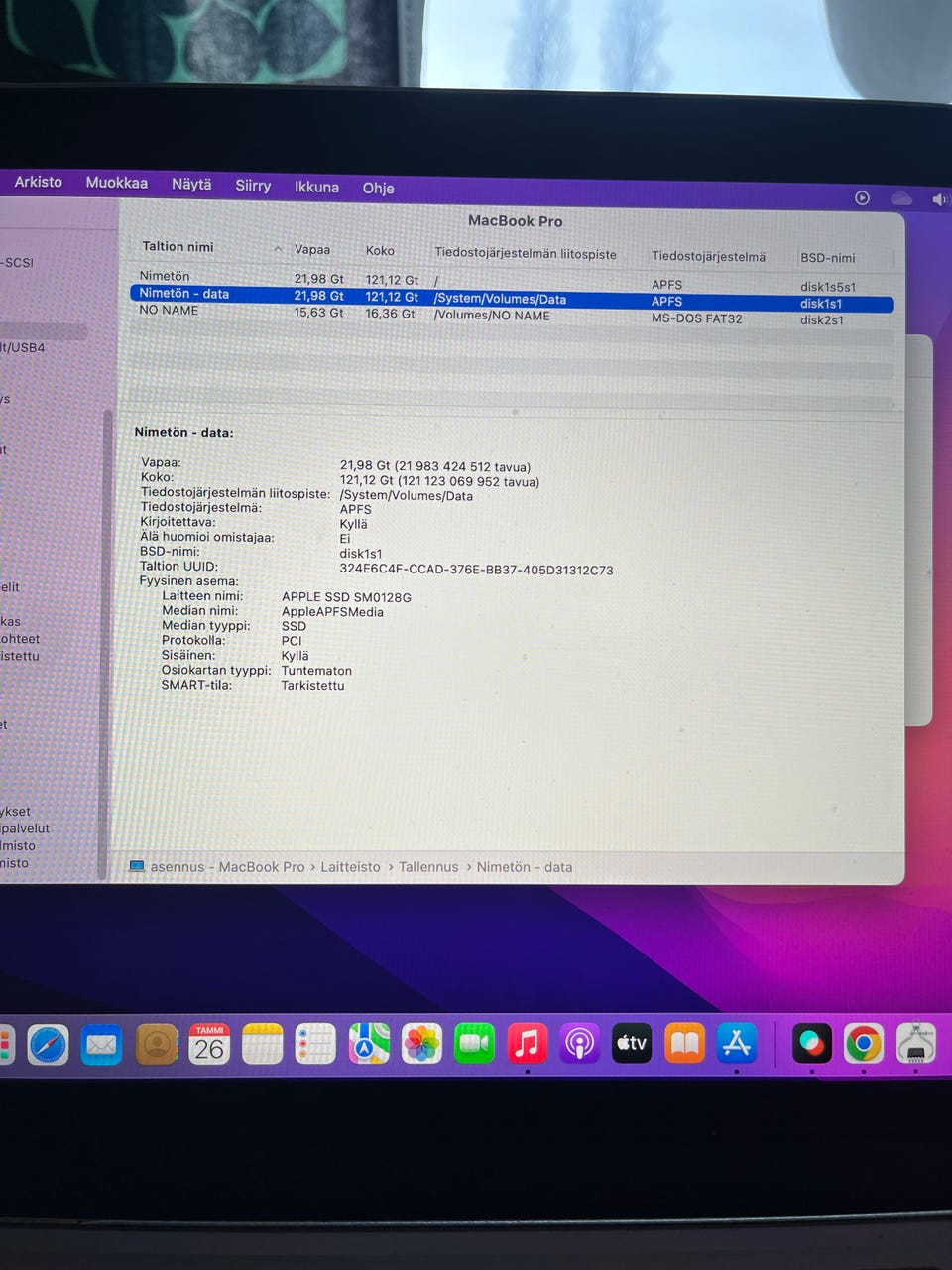Sort by Taltion nimi column chevron
This screenshot has width=952, height=1270.
pyautogui.click(x=278, y=249)
